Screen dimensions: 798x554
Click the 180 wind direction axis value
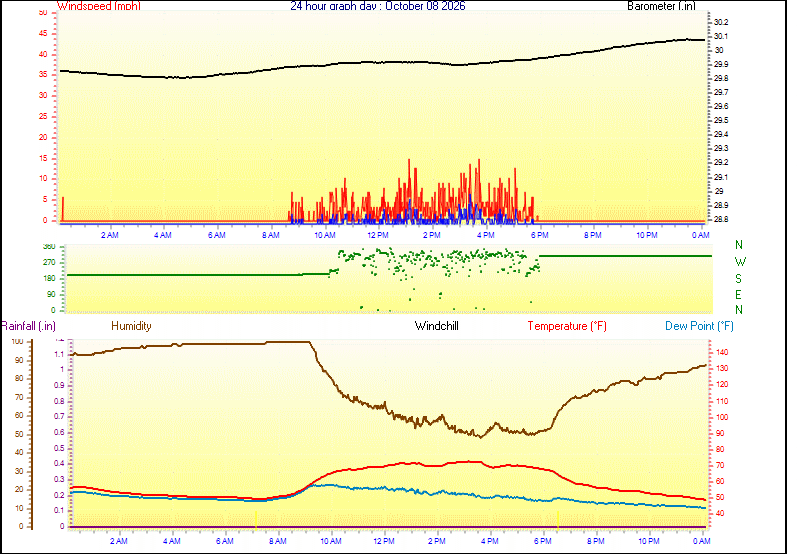point(49,279)
